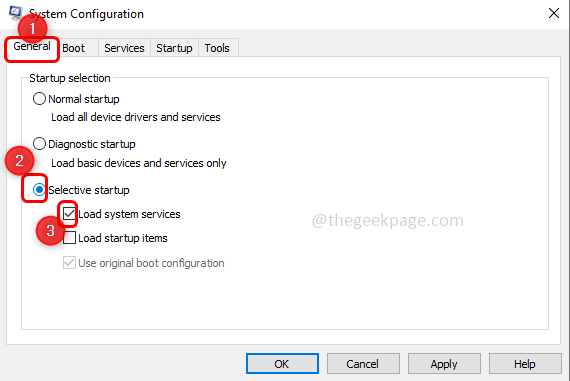The image size is (570, 381).
Task: Click the System Configuration title bar icon
Action: click(15, 13)
